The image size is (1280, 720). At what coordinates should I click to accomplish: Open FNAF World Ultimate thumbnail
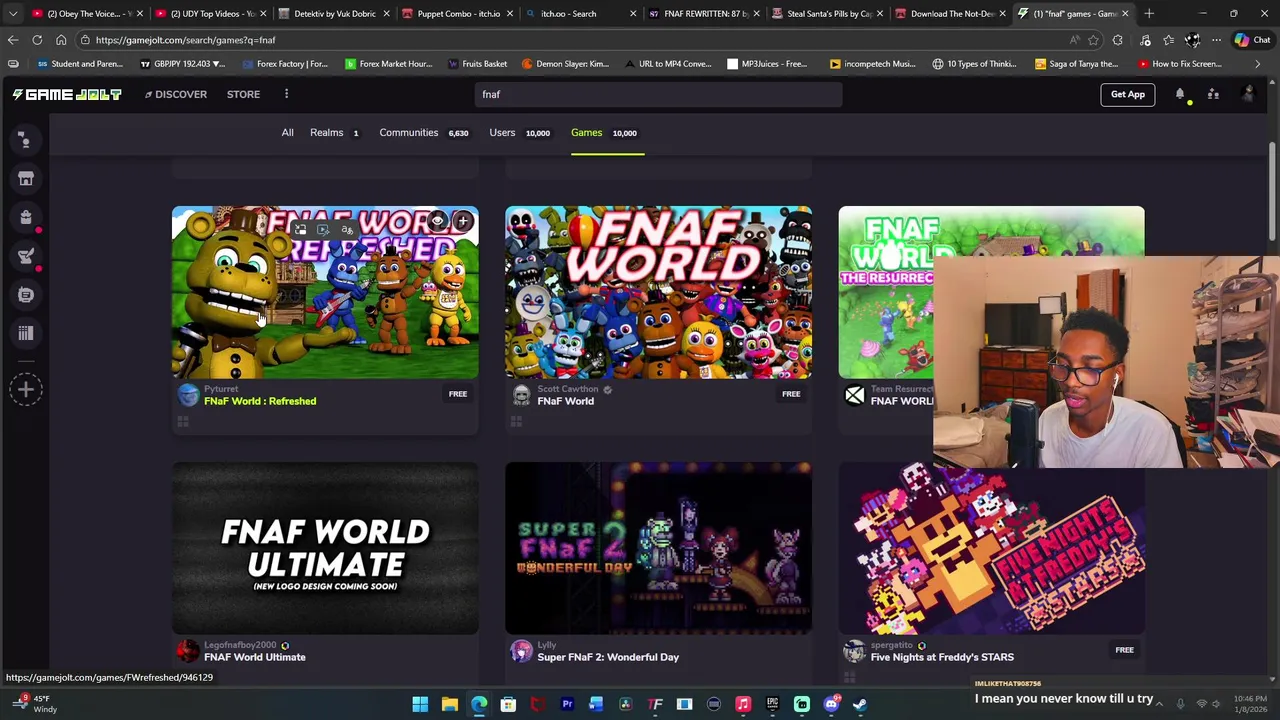click(x=325, y=548)
